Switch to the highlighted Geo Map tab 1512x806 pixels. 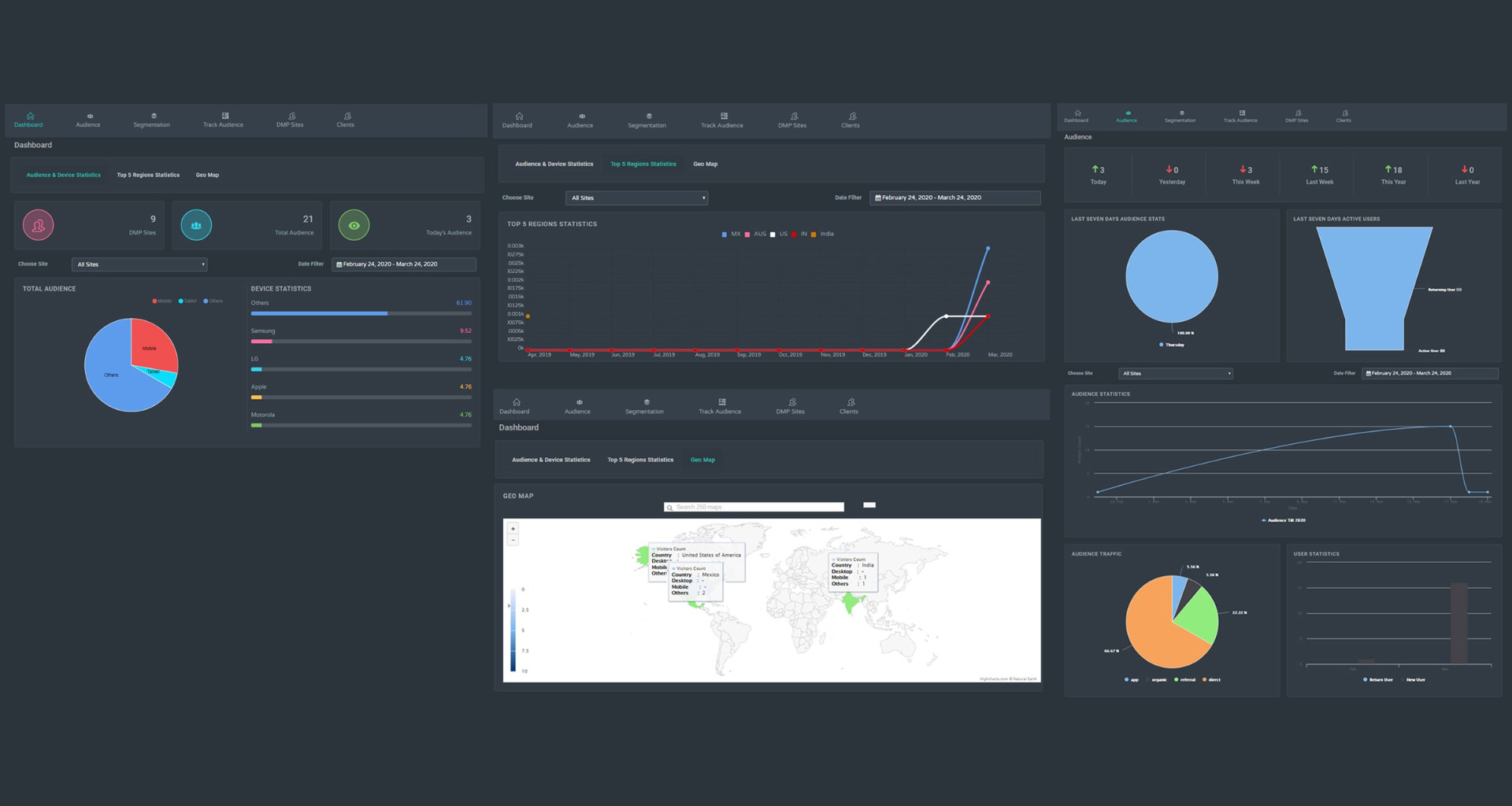702,460
